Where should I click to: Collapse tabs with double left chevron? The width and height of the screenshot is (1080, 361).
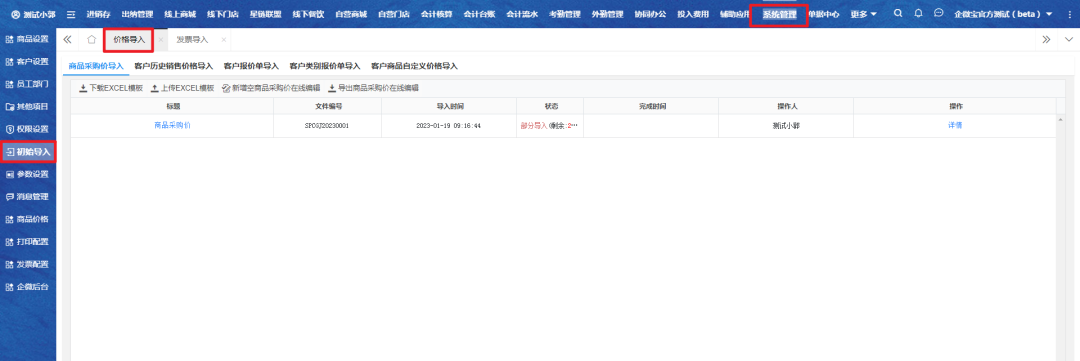[68, 40]
